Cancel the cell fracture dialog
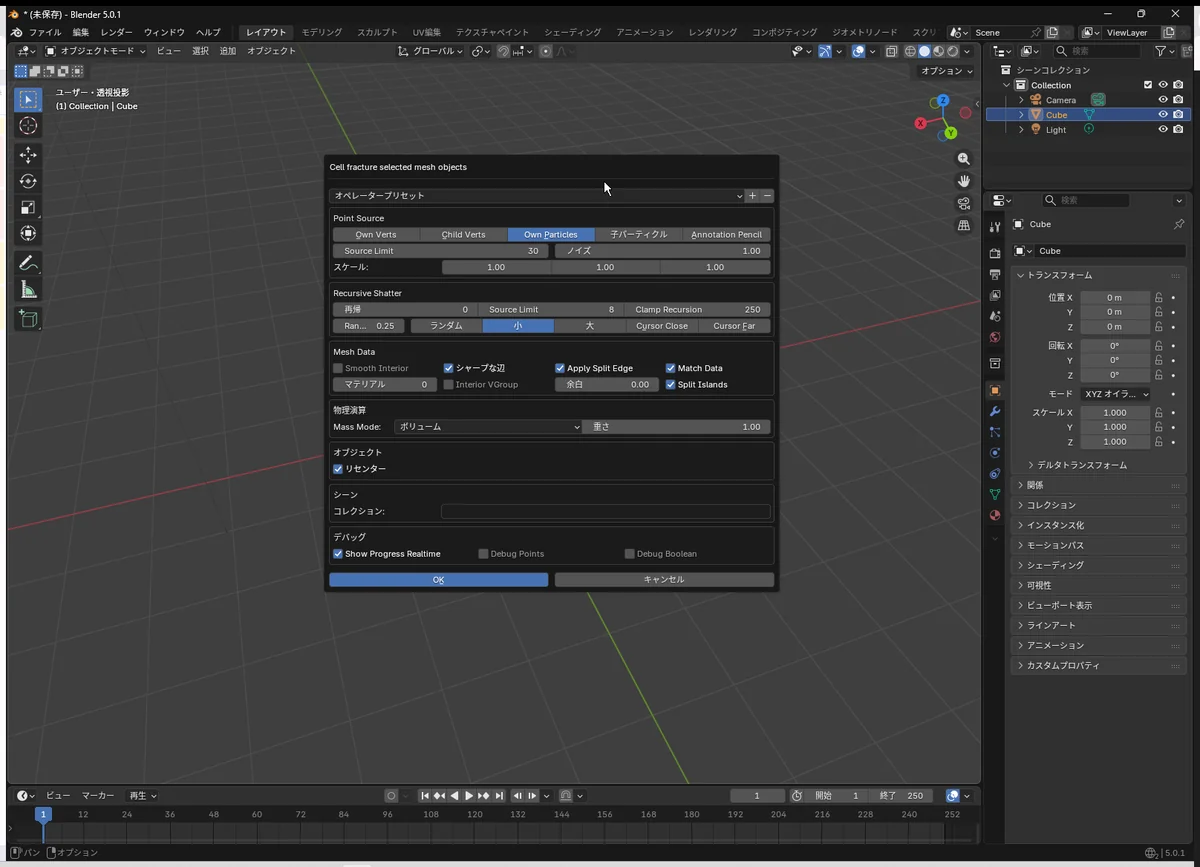 (664, 580)
